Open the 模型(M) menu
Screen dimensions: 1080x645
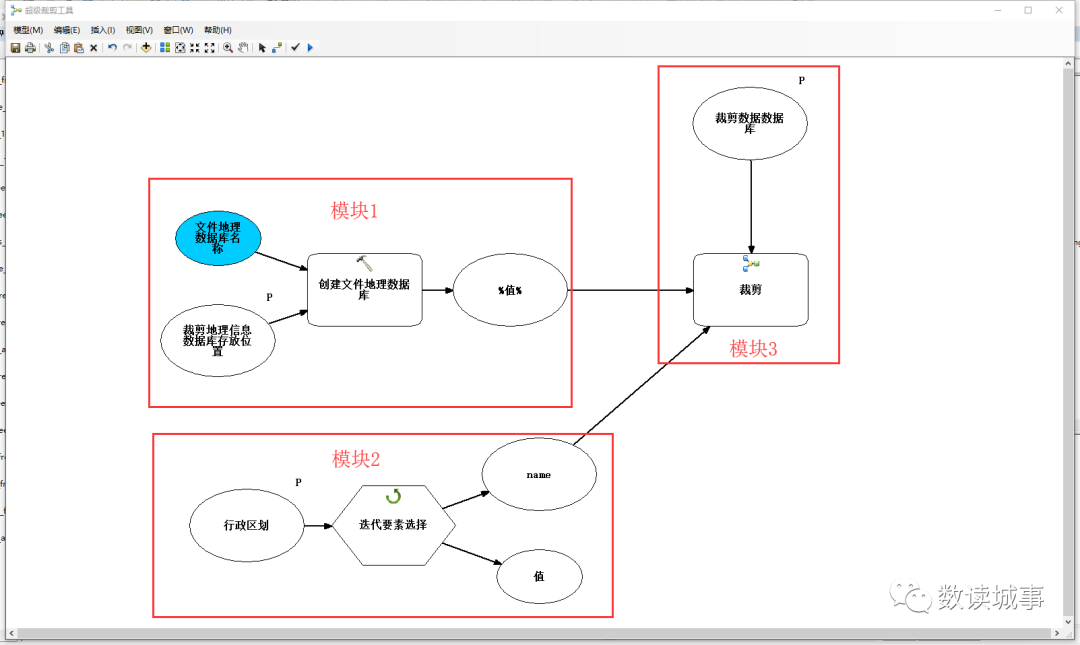[x=28, y=30]
